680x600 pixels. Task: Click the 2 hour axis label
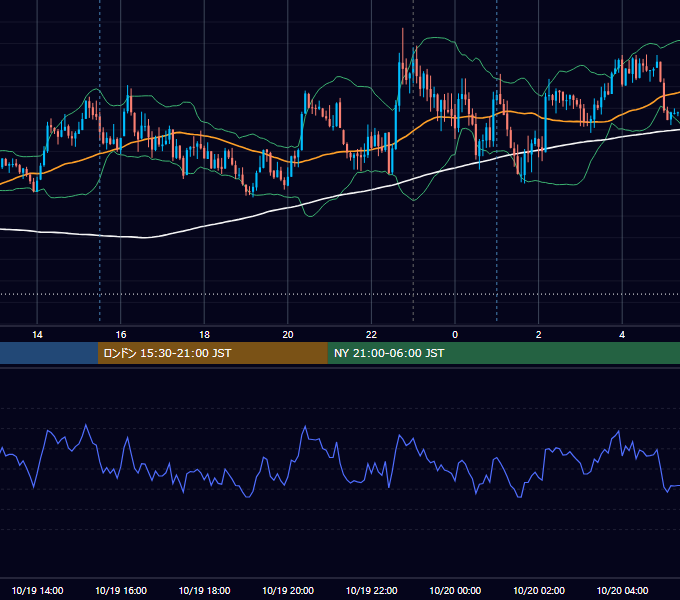(539, 335)
